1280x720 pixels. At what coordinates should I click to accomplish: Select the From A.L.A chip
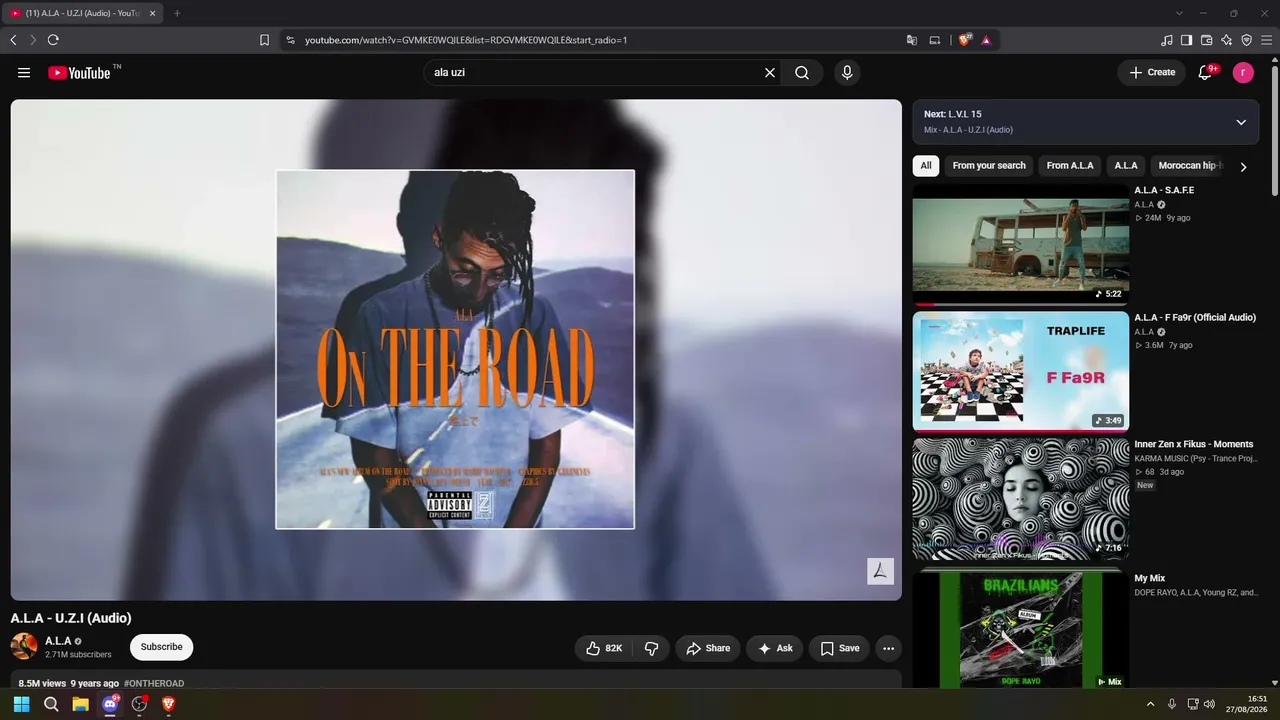tap(1070, 166)
